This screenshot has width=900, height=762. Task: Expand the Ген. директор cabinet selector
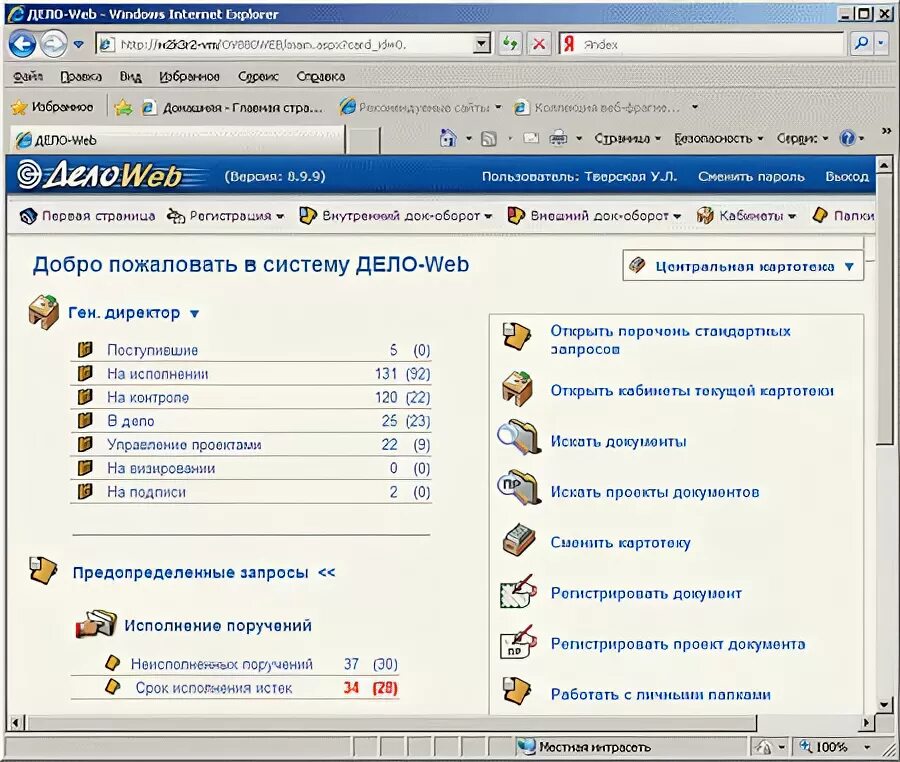(x=195, y=314)
